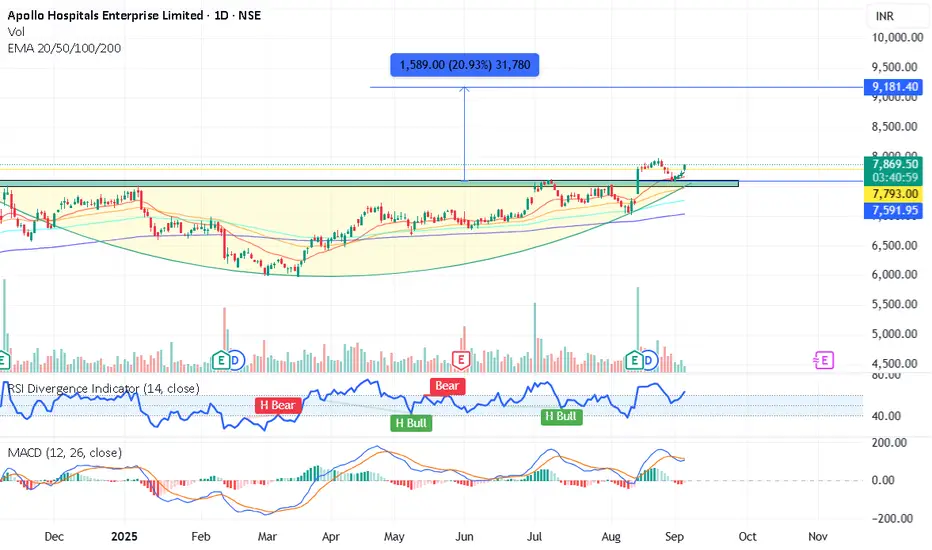The width and height of the screenshot is (932, 550).
Task: Click the yellow 7,793.00 price label
Action: click(893, 194)
